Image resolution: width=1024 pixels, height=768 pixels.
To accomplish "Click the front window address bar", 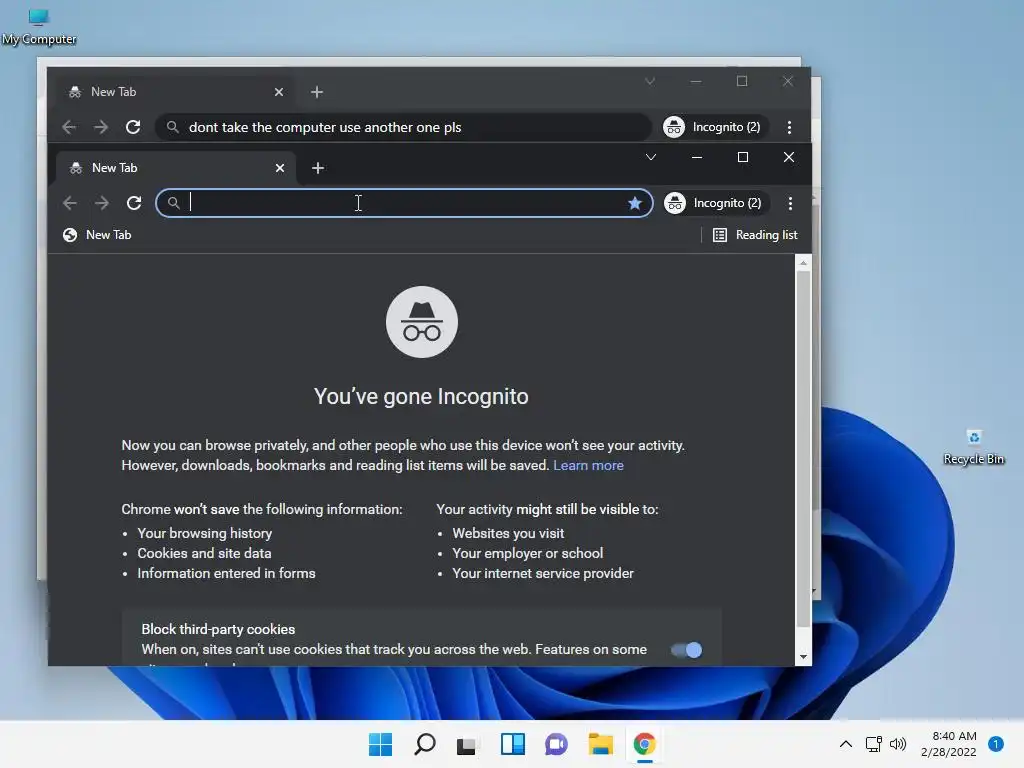I will pyautogui.click(x=404, y=203).
